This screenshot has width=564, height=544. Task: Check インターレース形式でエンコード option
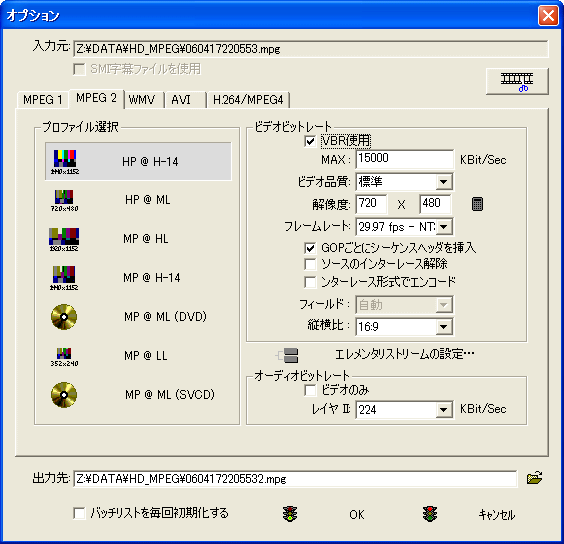point(310,282)
